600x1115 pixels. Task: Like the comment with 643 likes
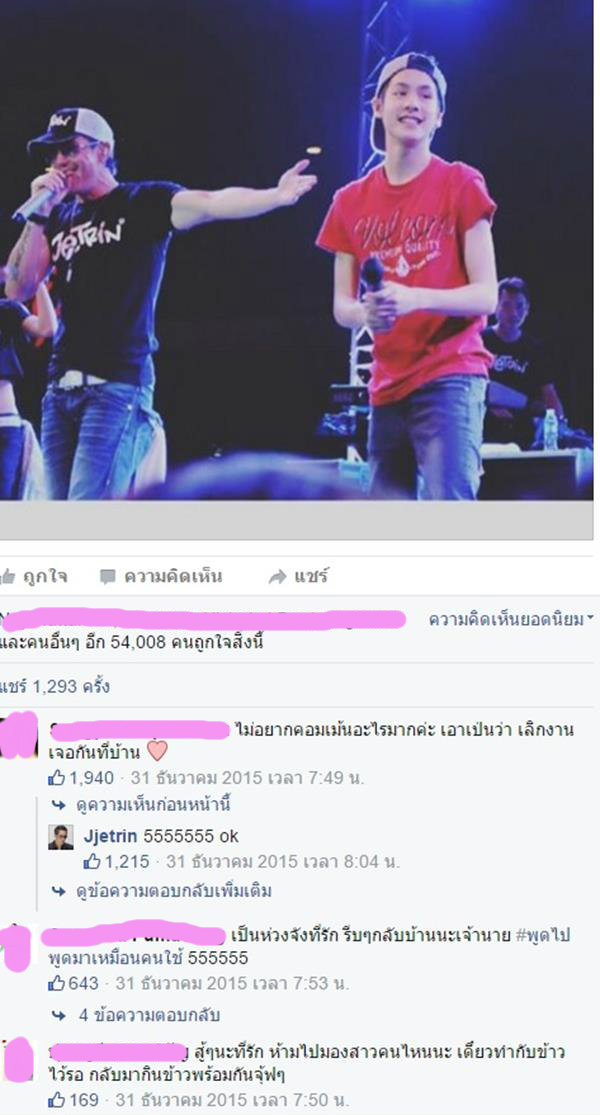[57, 984]
